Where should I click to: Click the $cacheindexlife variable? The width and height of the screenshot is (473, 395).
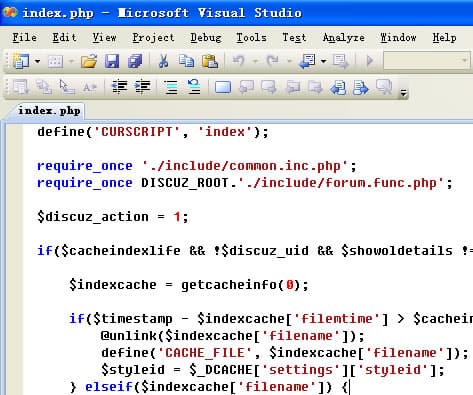click(x=121, y=251)
